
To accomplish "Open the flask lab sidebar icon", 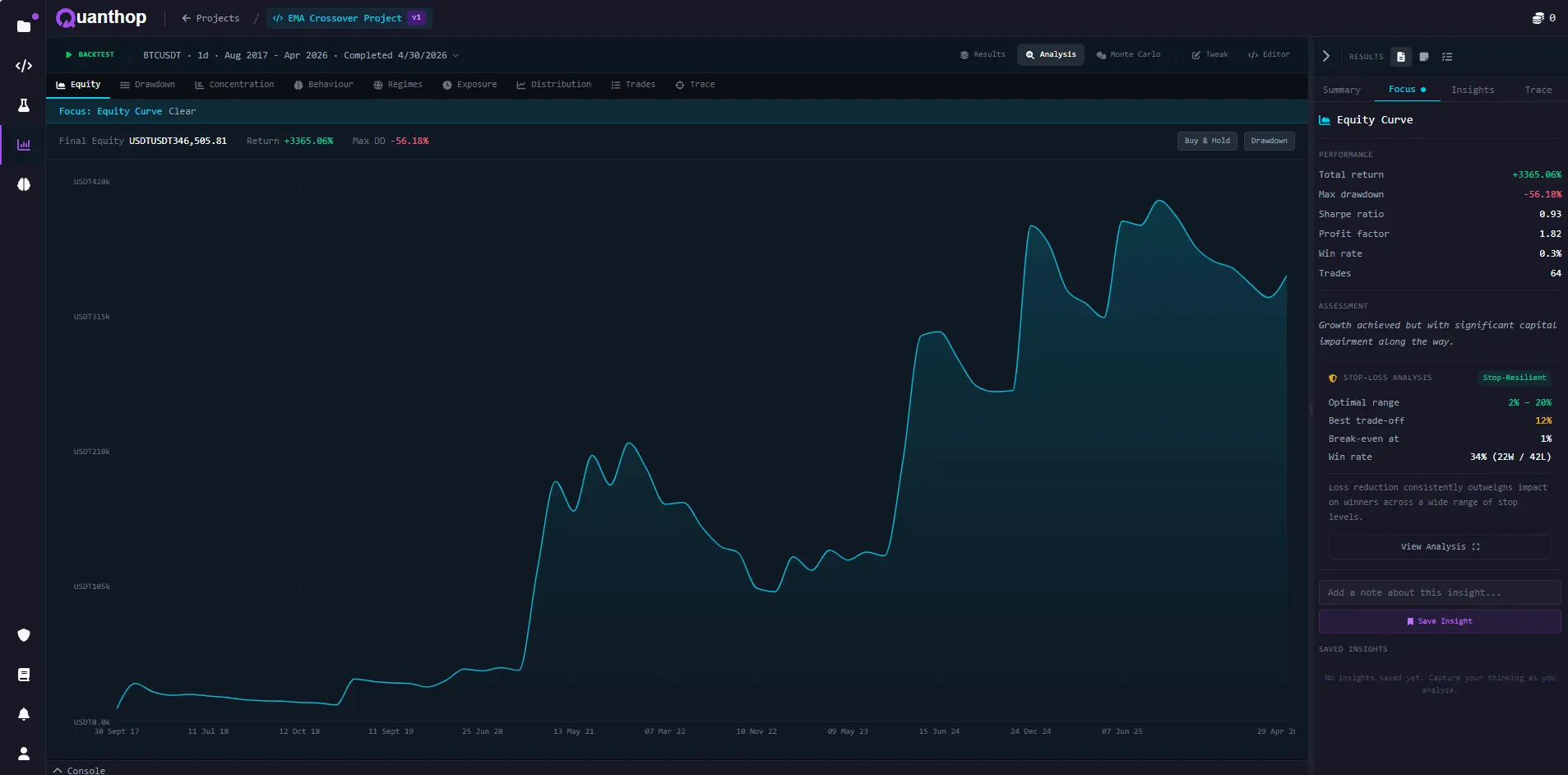I will coord(24,105).
